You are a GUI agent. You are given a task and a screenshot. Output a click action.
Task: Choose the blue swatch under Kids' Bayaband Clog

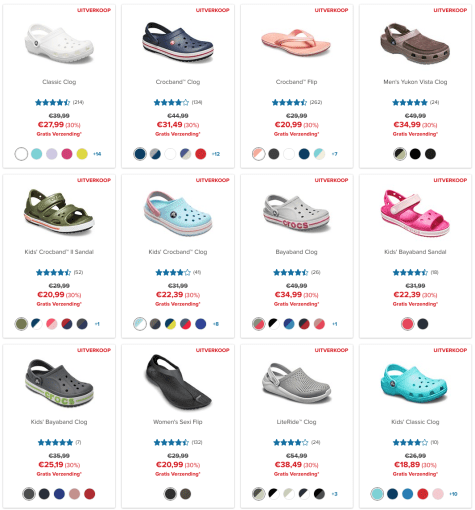[x=59, y=494]
